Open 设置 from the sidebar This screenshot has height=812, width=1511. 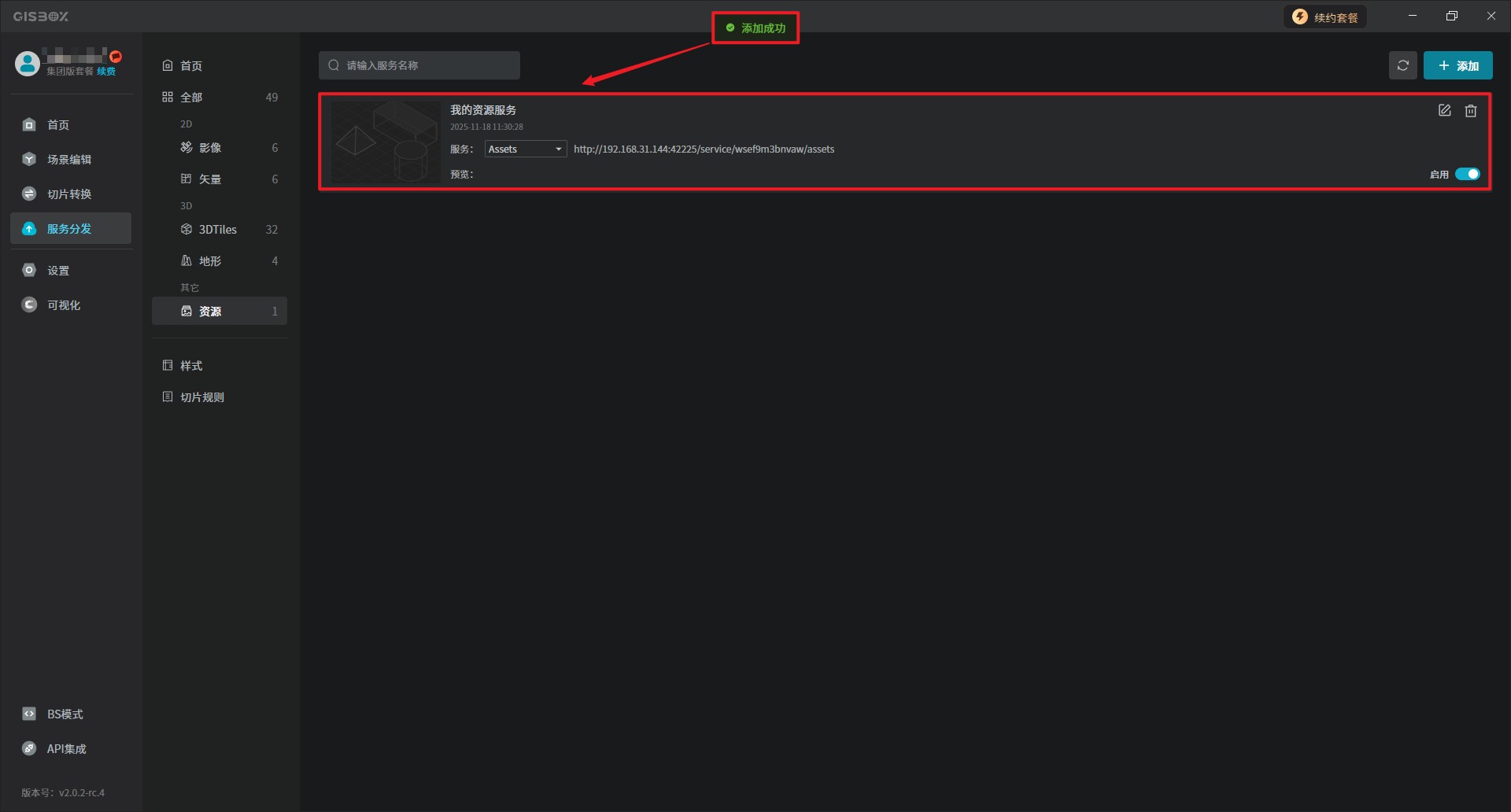(x=58, y=271)
